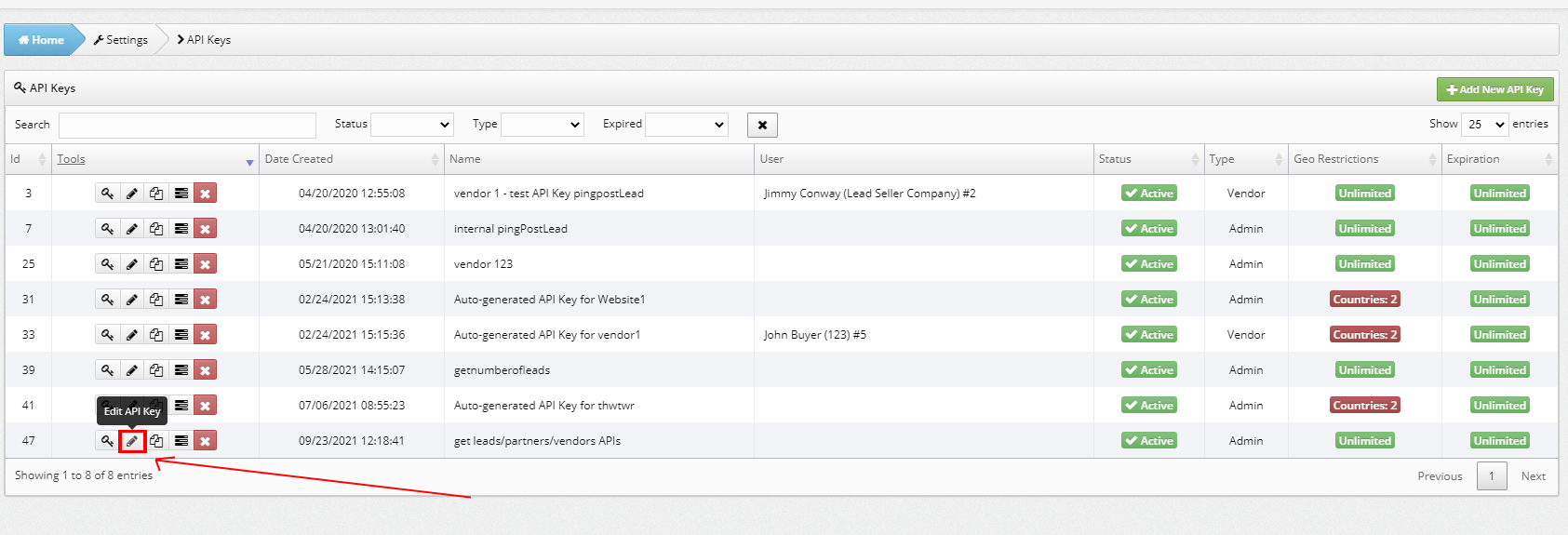Click the Countries: 2 badge in the Id 31 row
1568x535 pixels.
point(1365,300)
